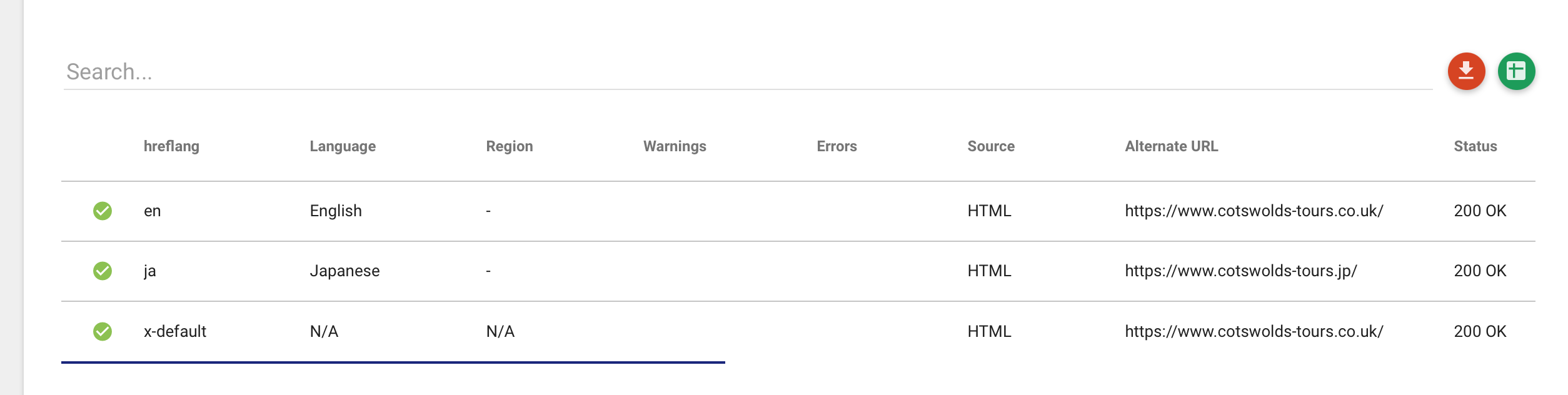Select the Japanese language cell
Screen dimensions: 1568x395
[344, 271]
